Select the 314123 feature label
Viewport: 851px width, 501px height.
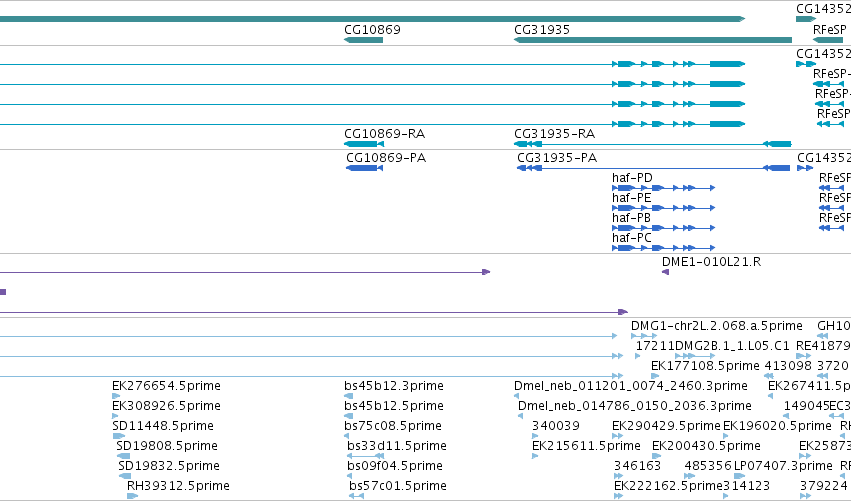coord(747,486)
